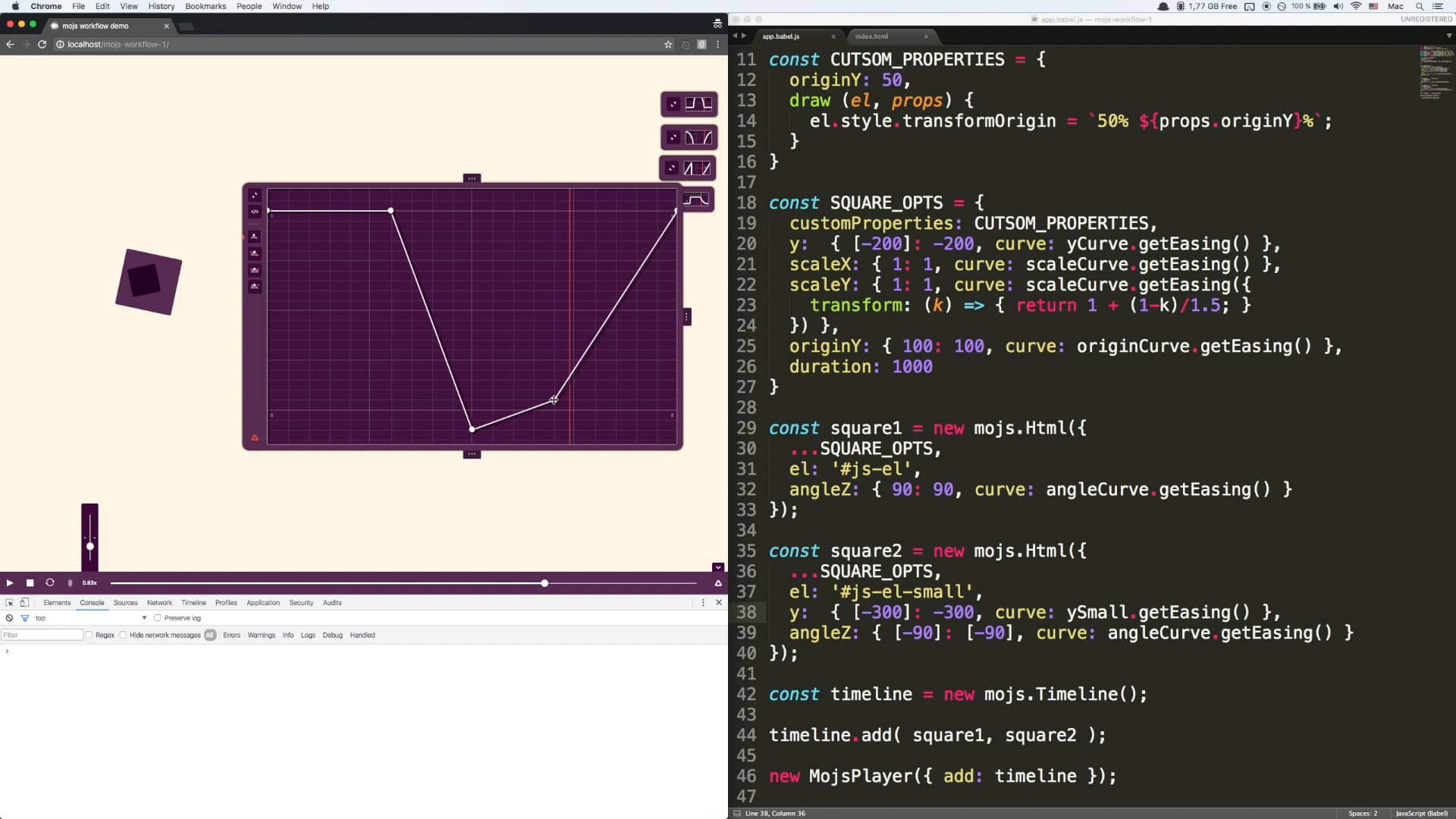Open the DevTools vertical dots options menu

704,603
